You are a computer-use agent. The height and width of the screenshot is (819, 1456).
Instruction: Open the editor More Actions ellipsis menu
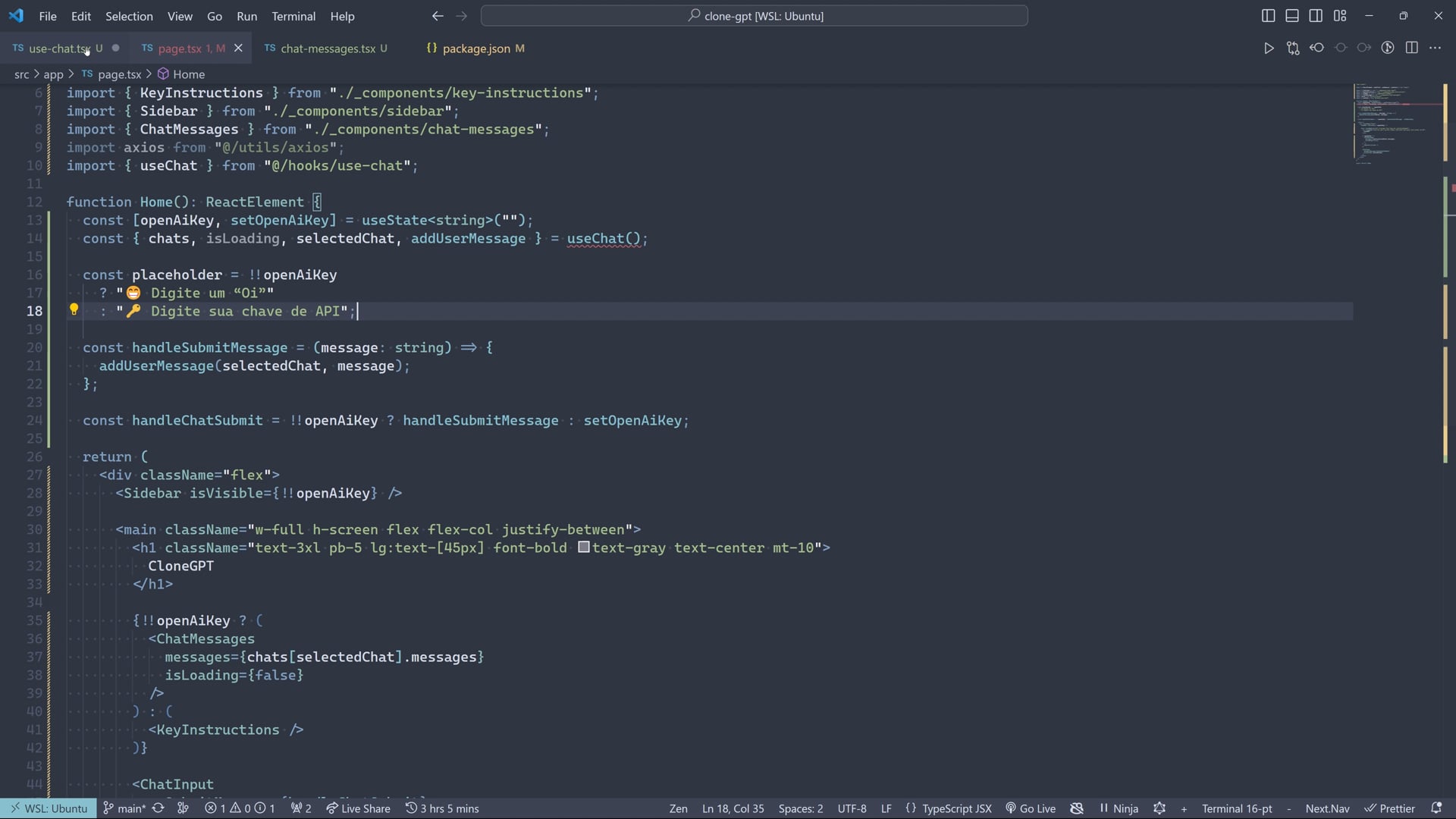pos(1435,48)
